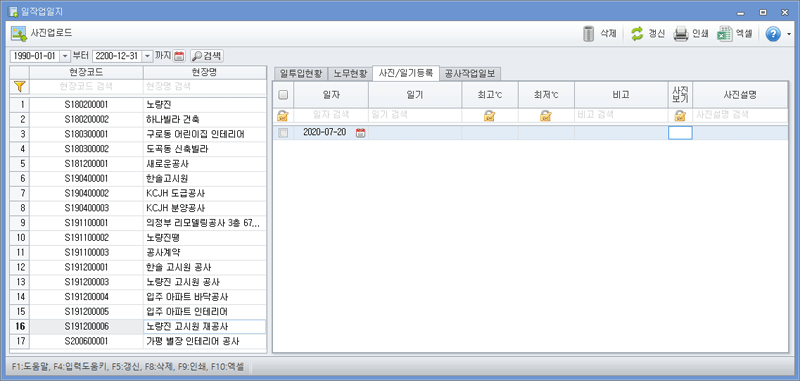This screenshot has height=381, width=800.
Task: Click the 사진설명 column header
Action: (x=740, y=94)
